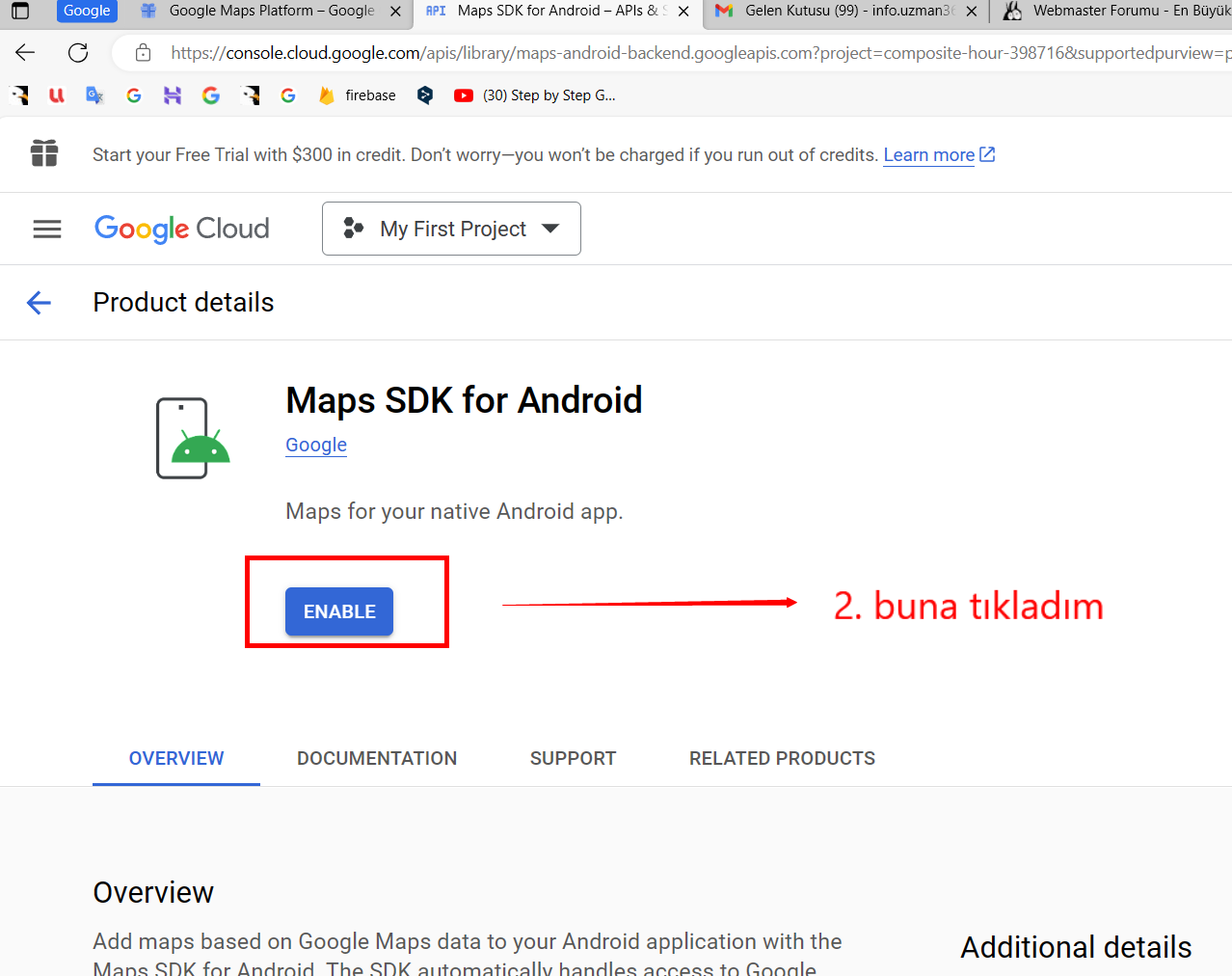The image size is (1232, 976).
Task: Open the Google Translate bookmark icon
Action: [x=94, y=95]
